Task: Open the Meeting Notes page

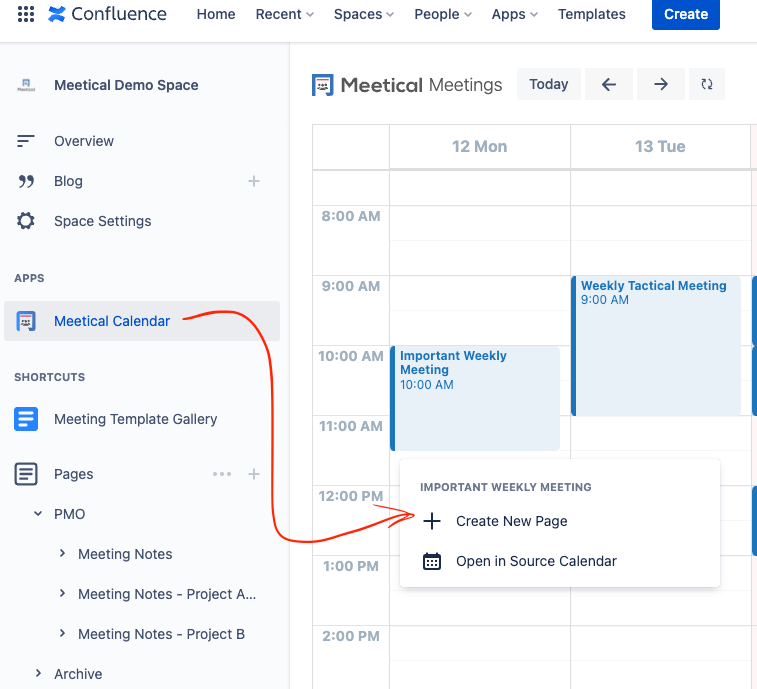Action: (125, 554)
